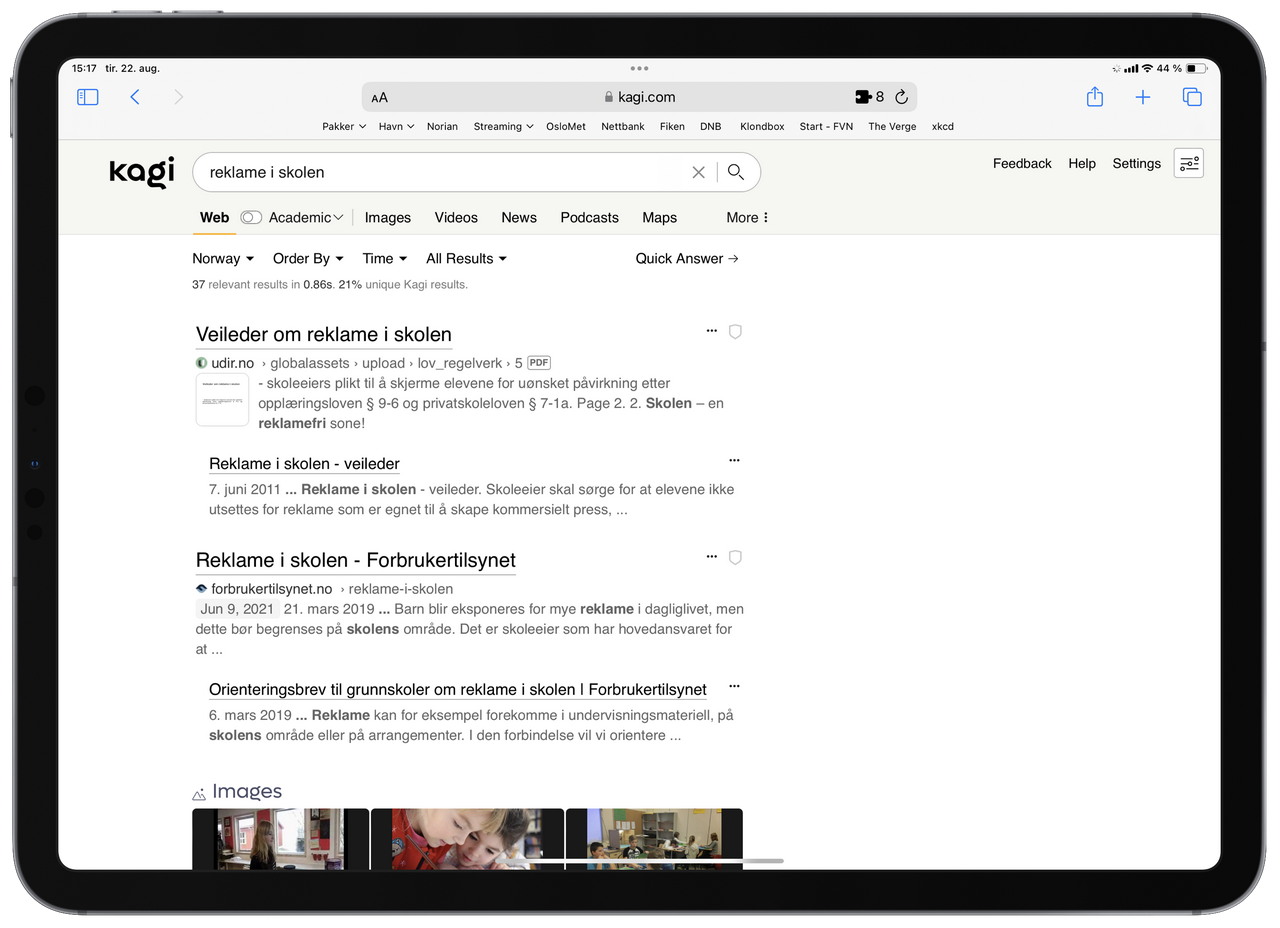Open the Norway region dropdown

coord(222,258)
